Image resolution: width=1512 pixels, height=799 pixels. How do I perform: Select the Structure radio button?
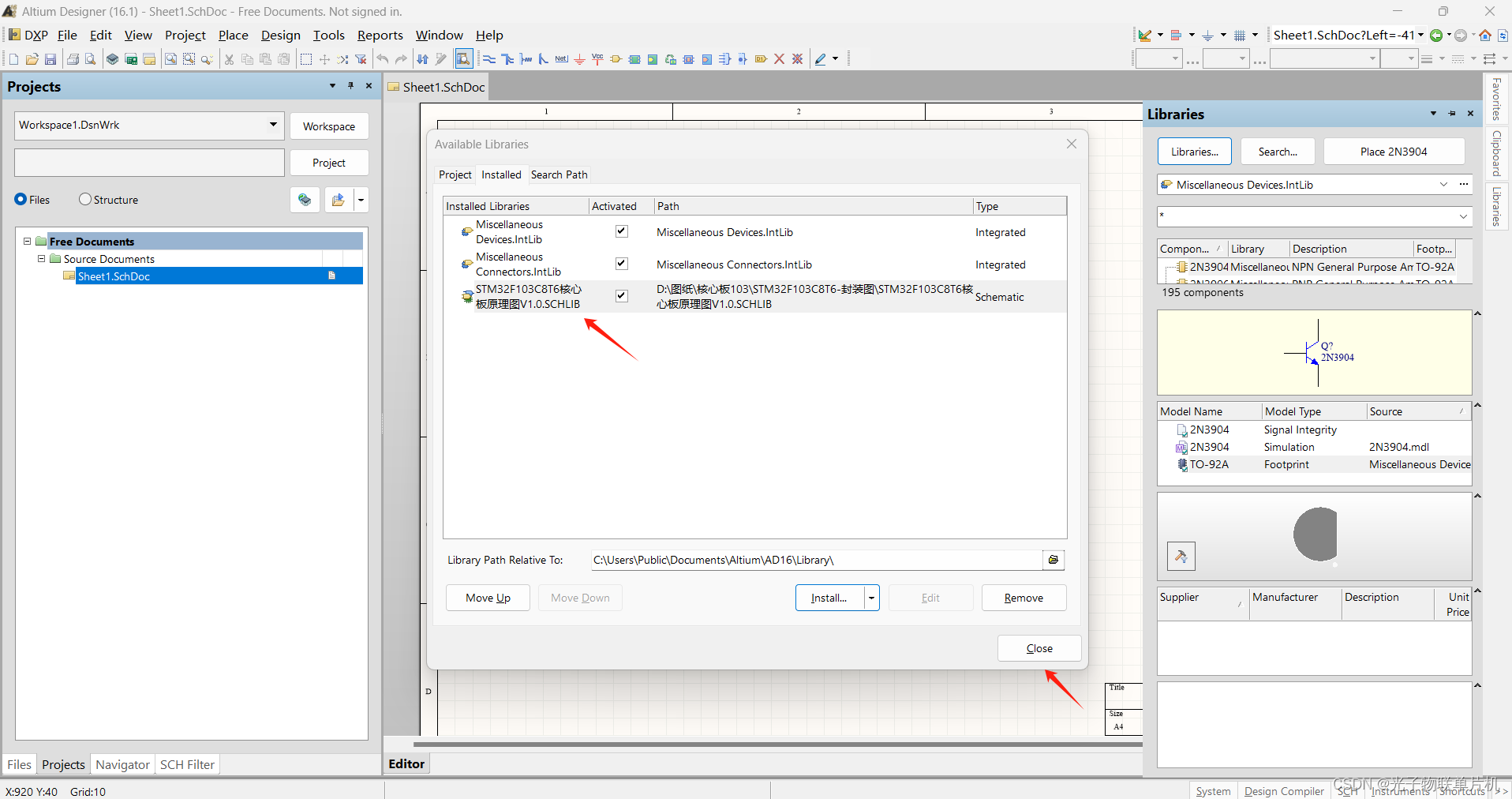click(85, 200)
